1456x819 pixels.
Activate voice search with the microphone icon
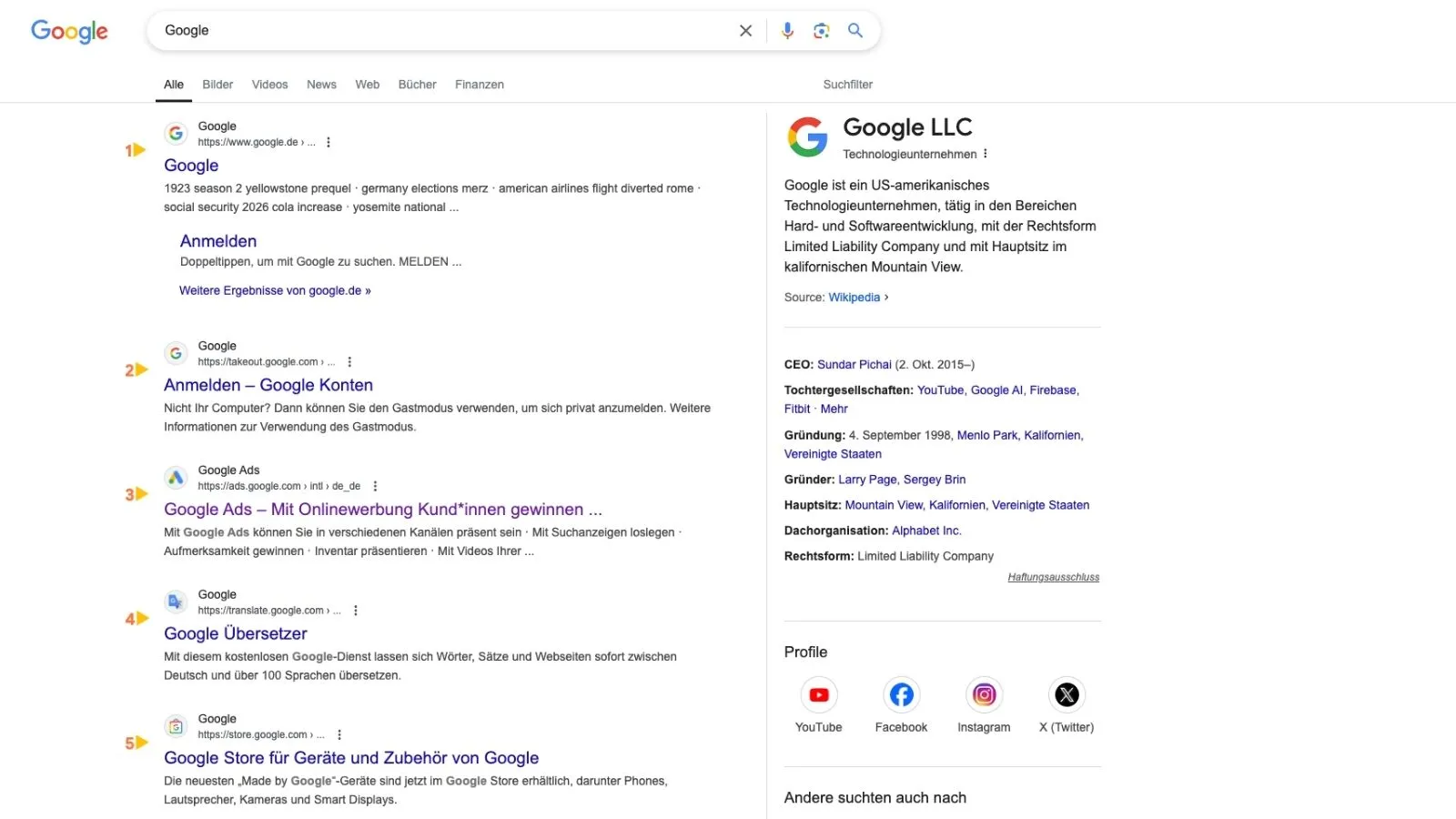click(786, 30)
